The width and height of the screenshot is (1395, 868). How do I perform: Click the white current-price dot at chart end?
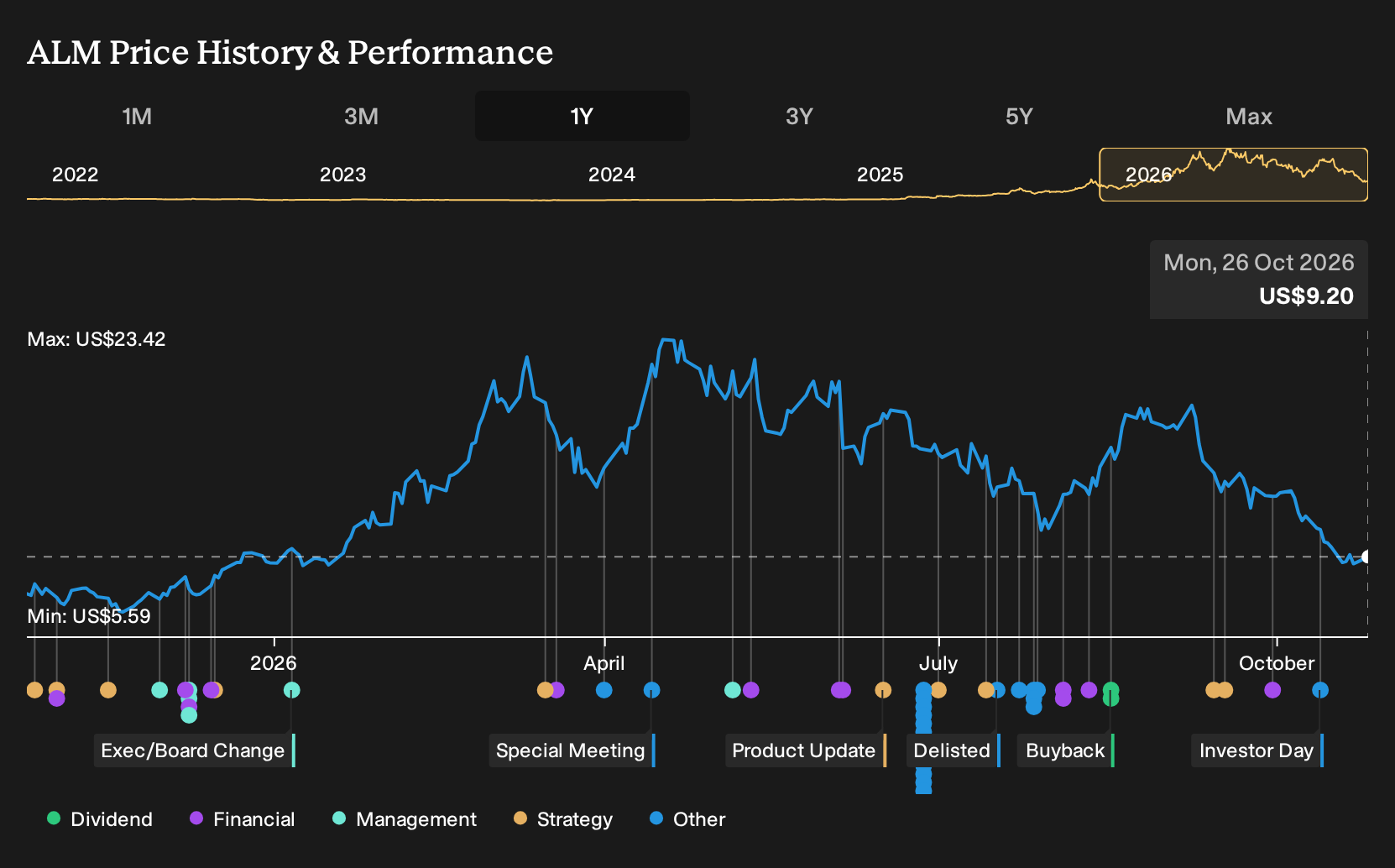pos(1366,557)
